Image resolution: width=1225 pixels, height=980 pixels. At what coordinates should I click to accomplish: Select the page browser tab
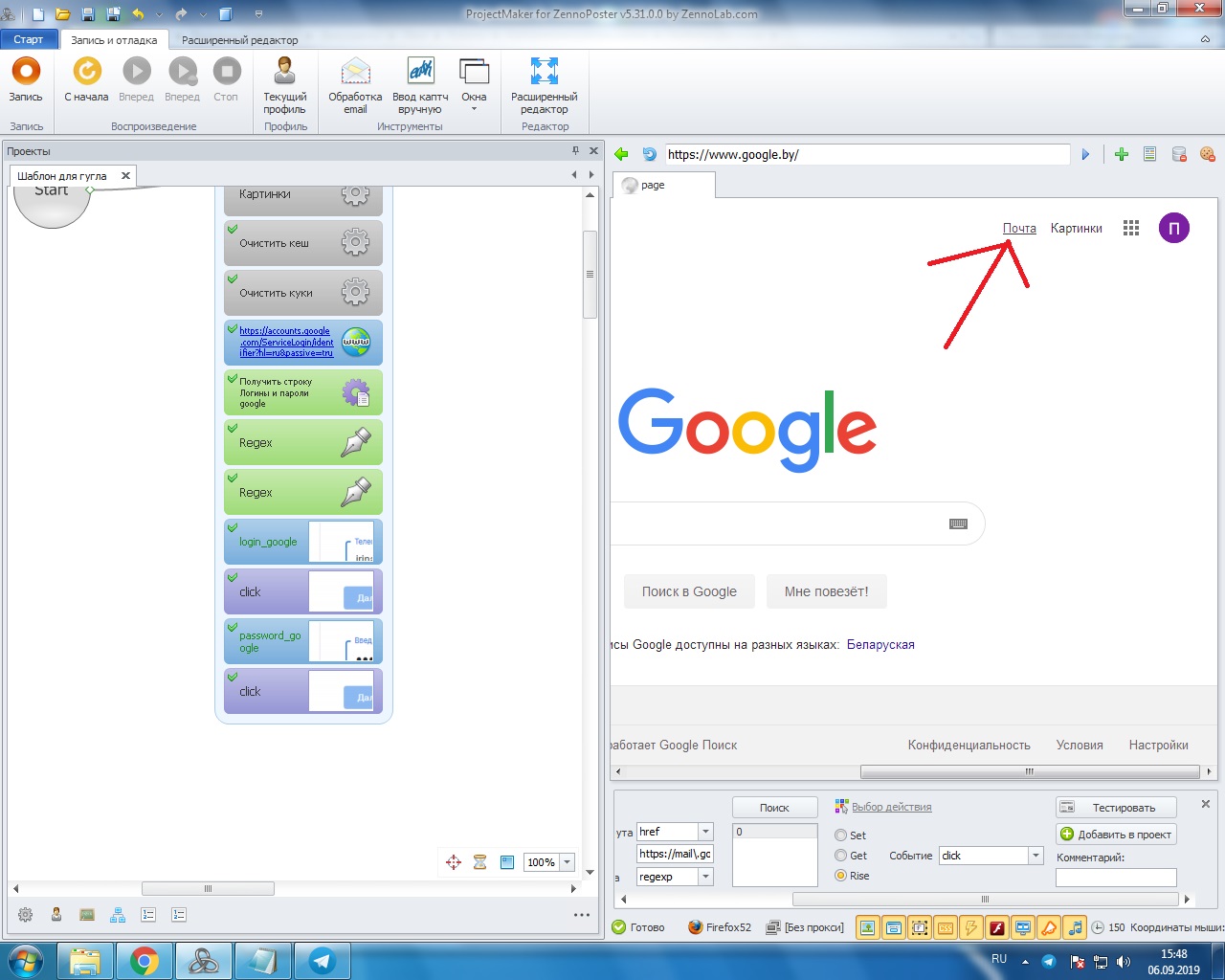662,185
